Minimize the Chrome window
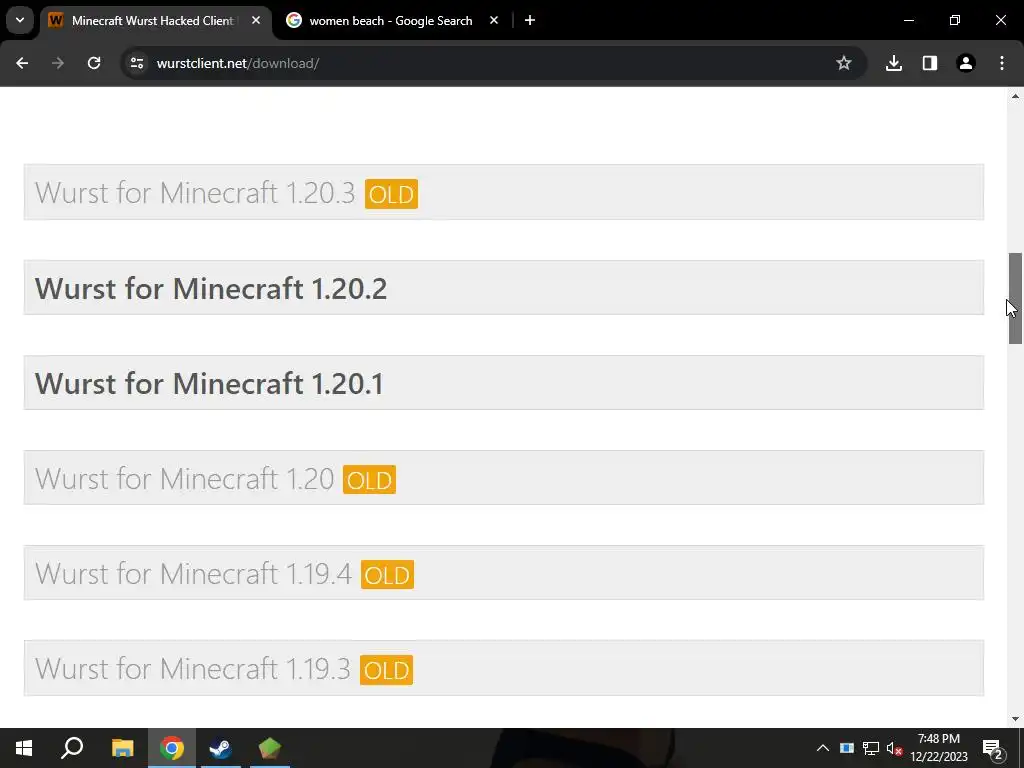The width and height of the screenshot is (1024, 768). point(908,21)
